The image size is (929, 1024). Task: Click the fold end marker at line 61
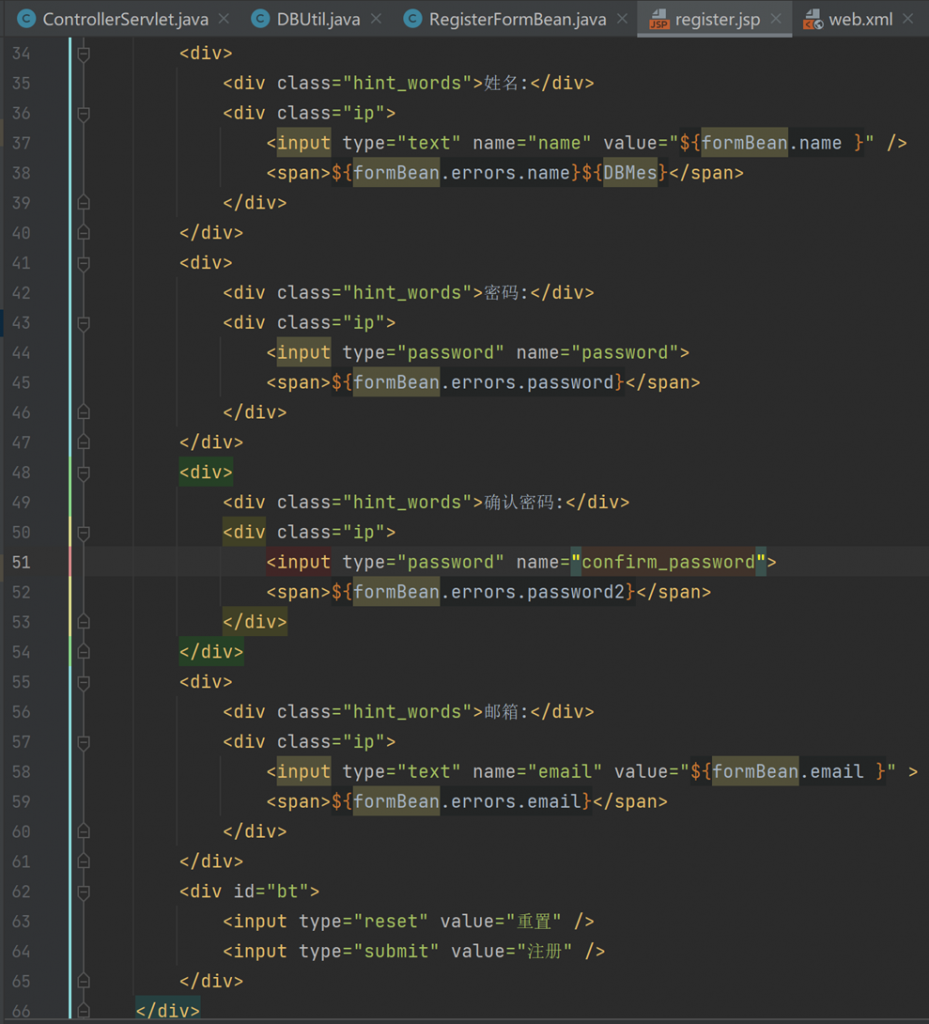pyautogui.click(x=84, y=861)
